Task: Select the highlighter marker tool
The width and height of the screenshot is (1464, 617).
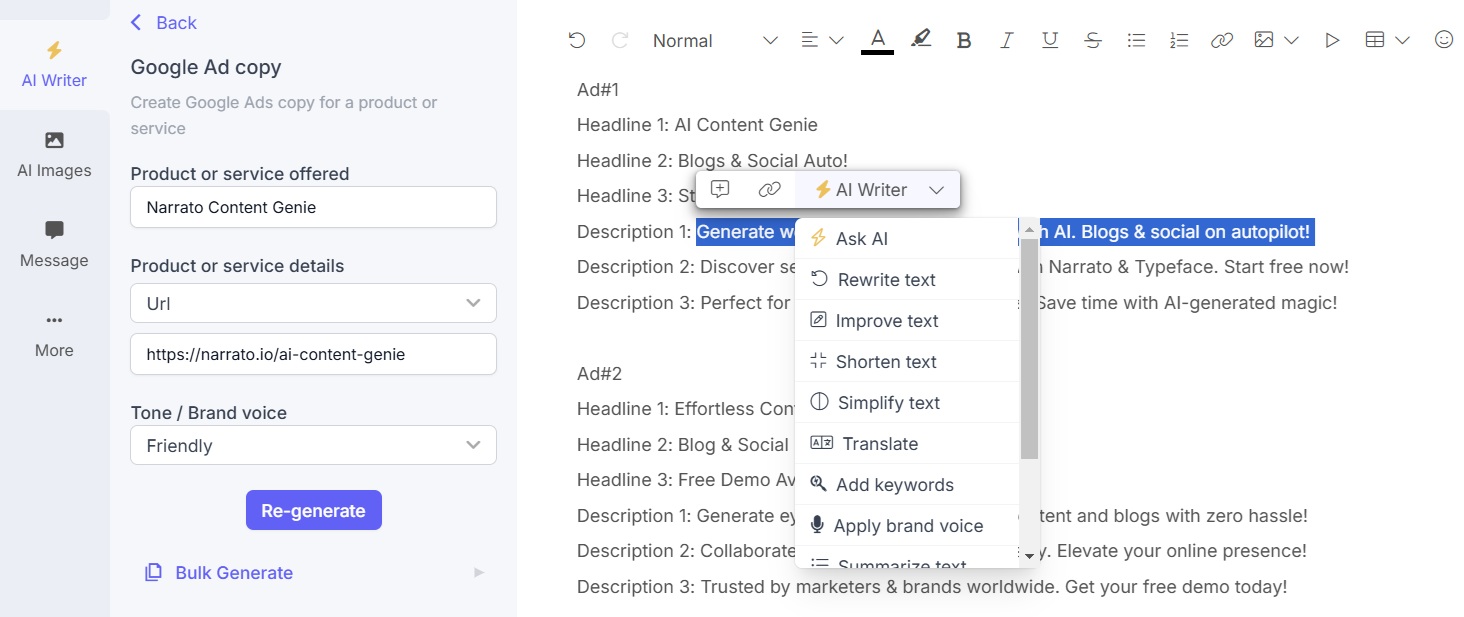Action: [921, 40]
